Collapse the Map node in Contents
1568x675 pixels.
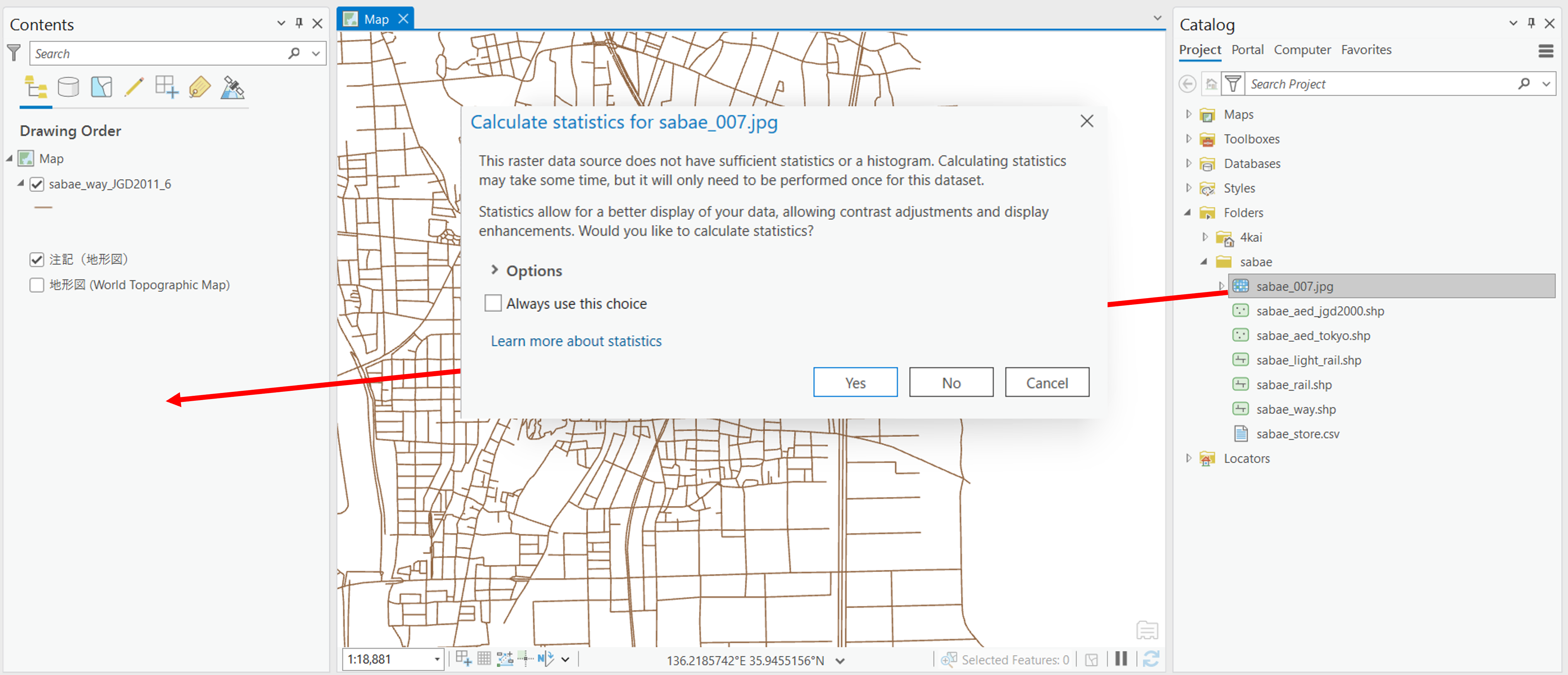click(x=9, y=158)
